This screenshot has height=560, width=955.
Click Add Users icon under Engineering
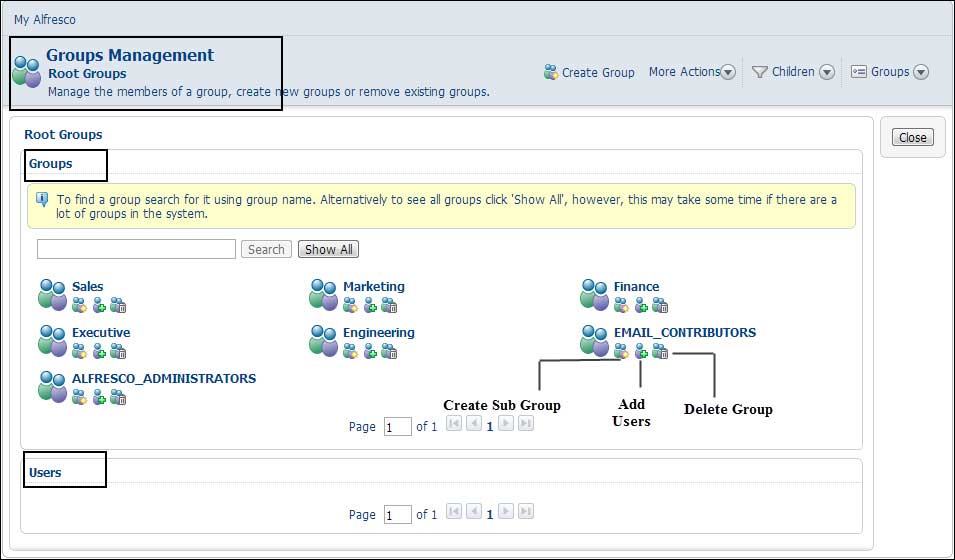click(370, 352)
